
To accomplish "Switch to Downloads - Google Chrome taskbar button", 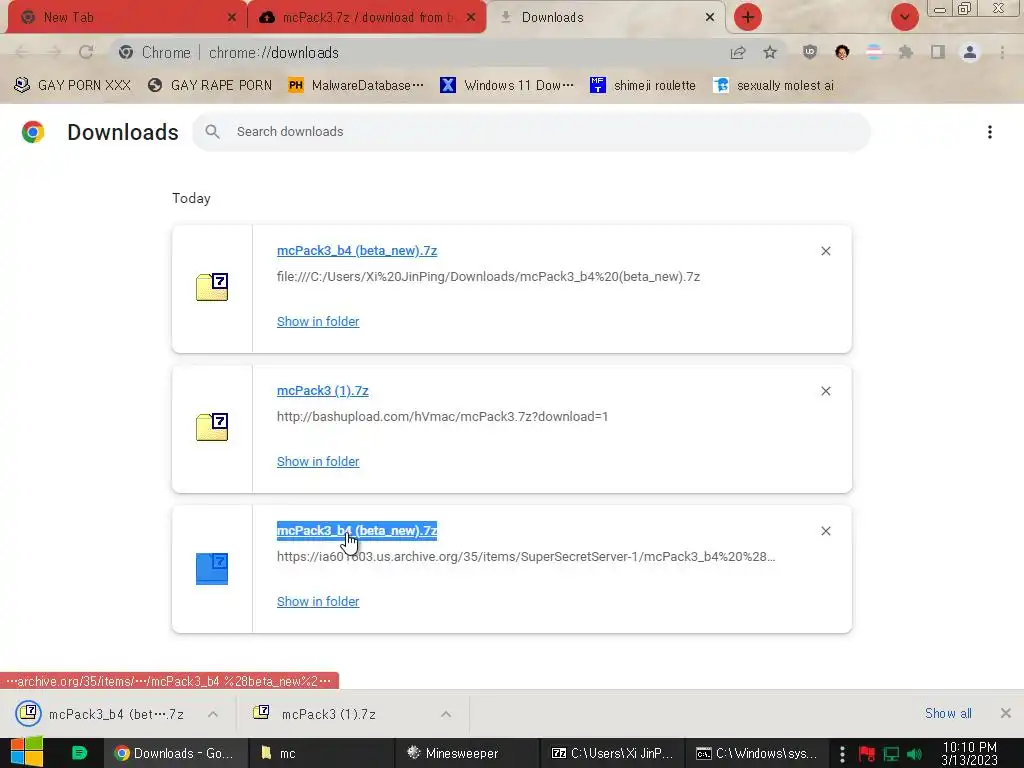I will (x=175, y=753).
